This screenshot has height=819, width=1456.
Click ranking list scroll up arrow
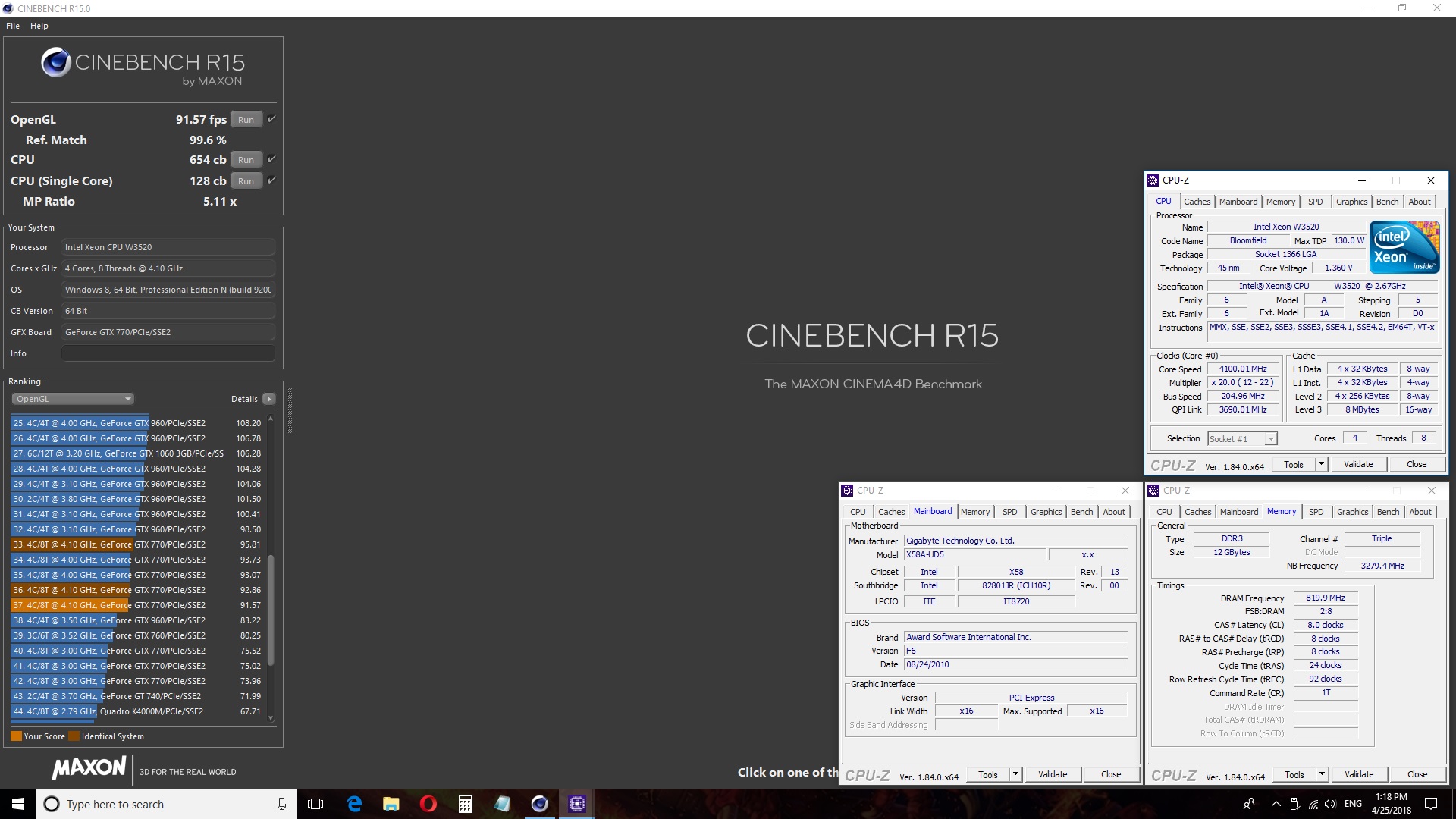271,419
